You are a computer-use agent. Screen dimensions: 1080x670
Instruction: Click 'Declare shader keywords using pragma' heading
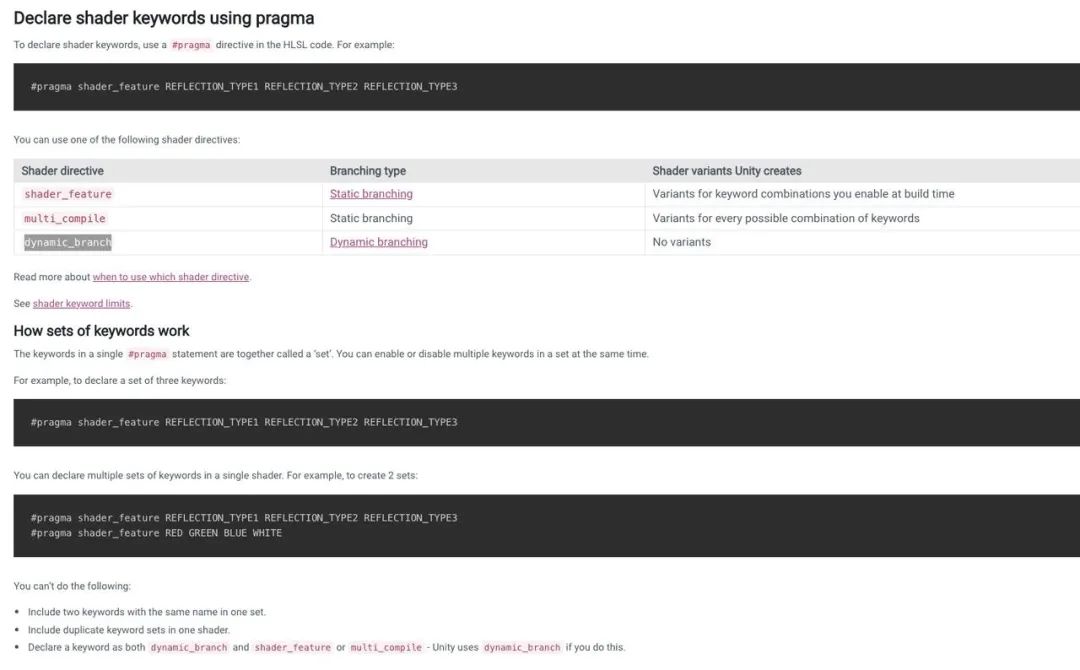tap(164, 18)
